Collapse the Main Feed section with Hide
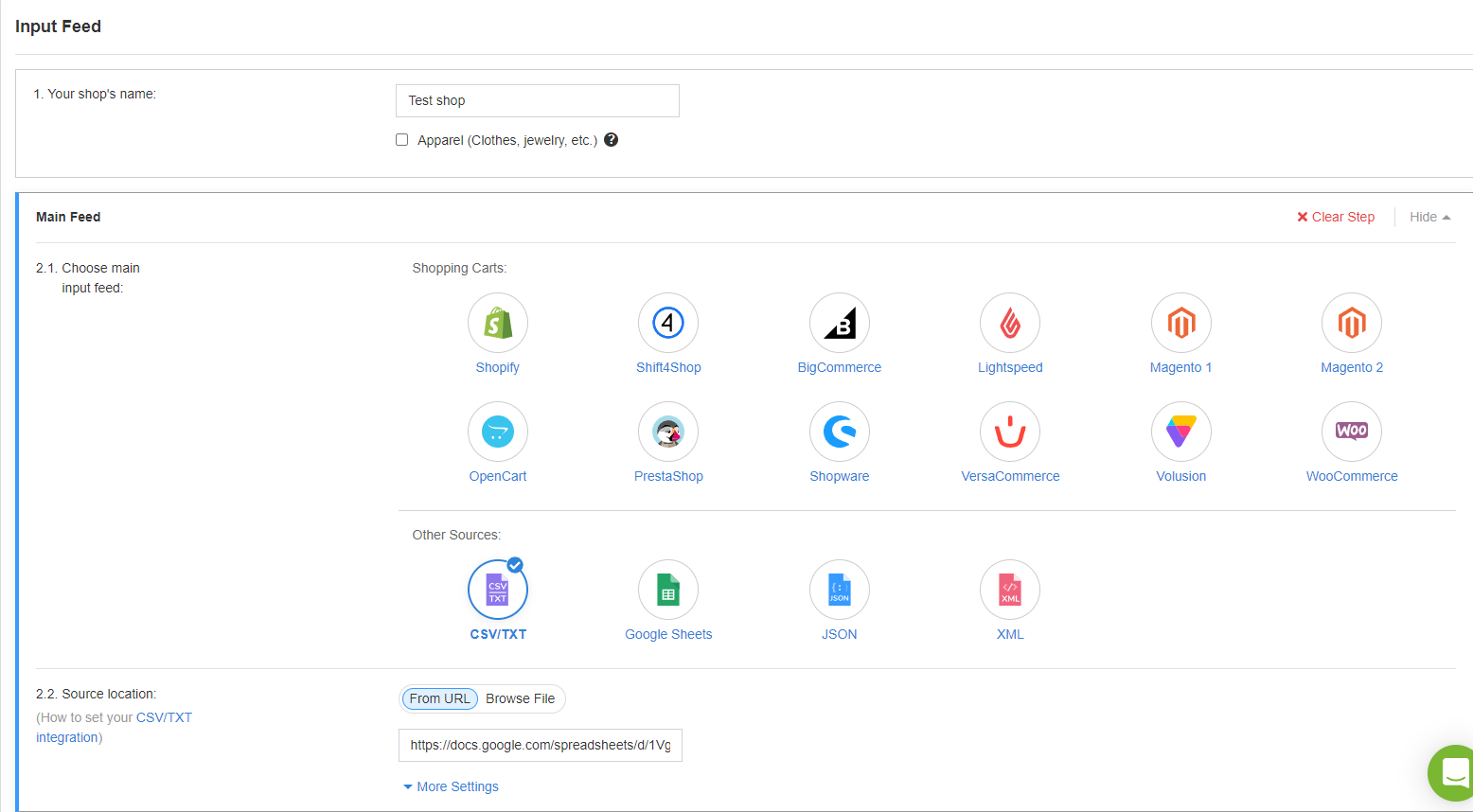The width and height of the screenshot is (1473, 812). coord(1430,217)
